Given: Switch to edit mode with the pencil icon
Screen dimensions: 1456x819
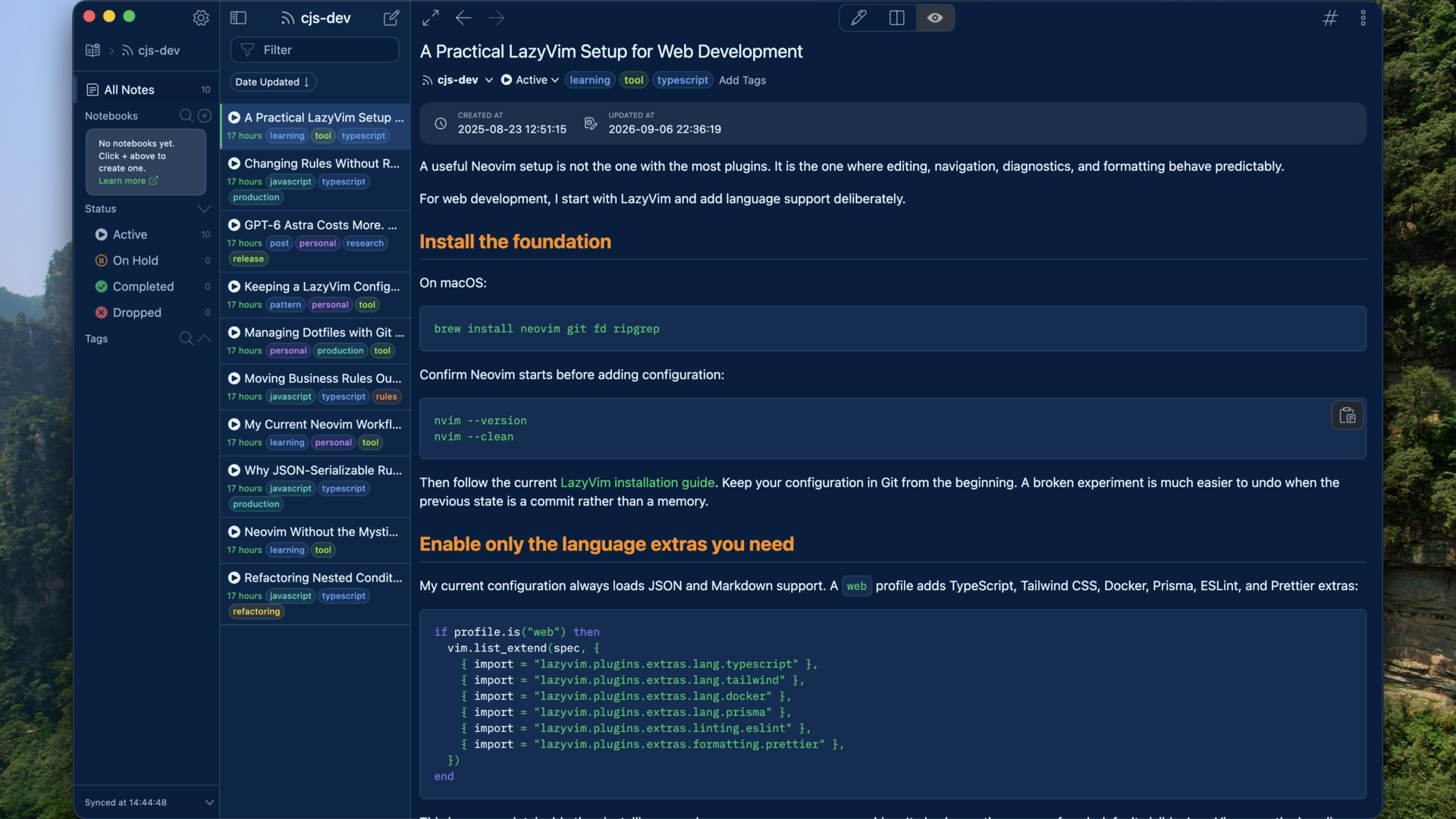Looking at the screenshot, I should [858, 17].
